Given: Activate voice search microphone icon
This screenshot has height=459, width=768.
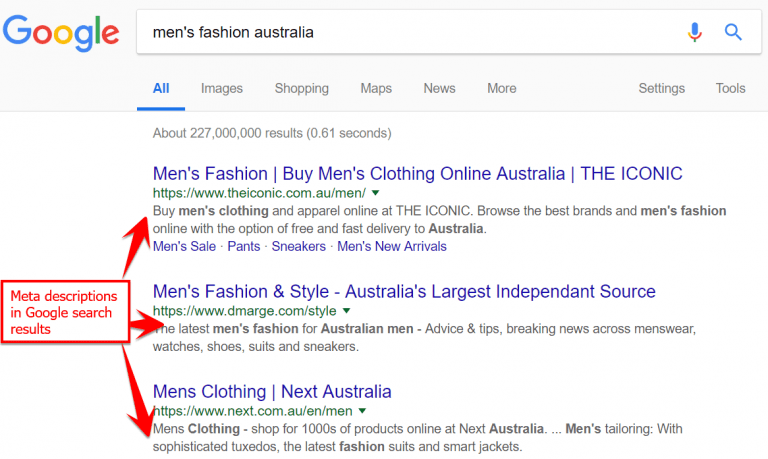Looking at the screenshot, I should click(694, 33).
